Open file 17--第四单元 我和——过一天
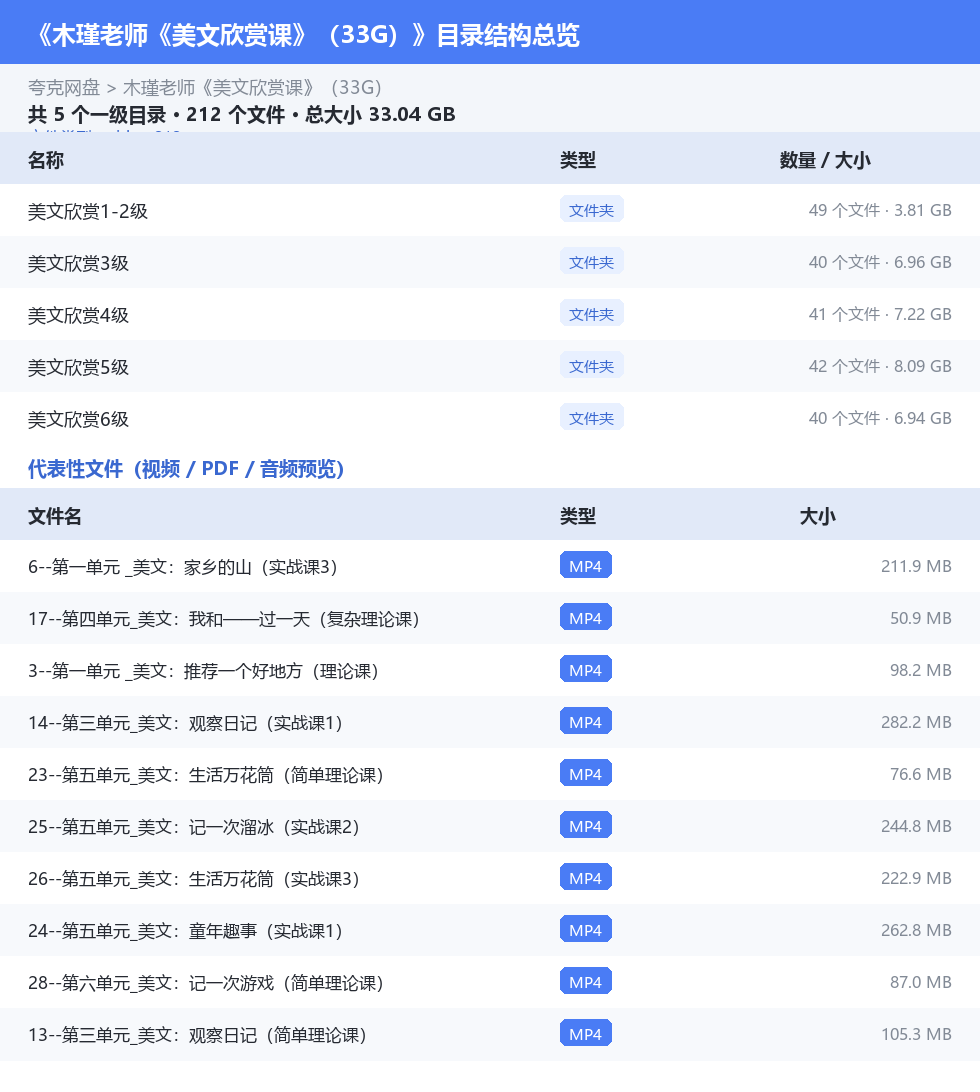 coord(224,619)
